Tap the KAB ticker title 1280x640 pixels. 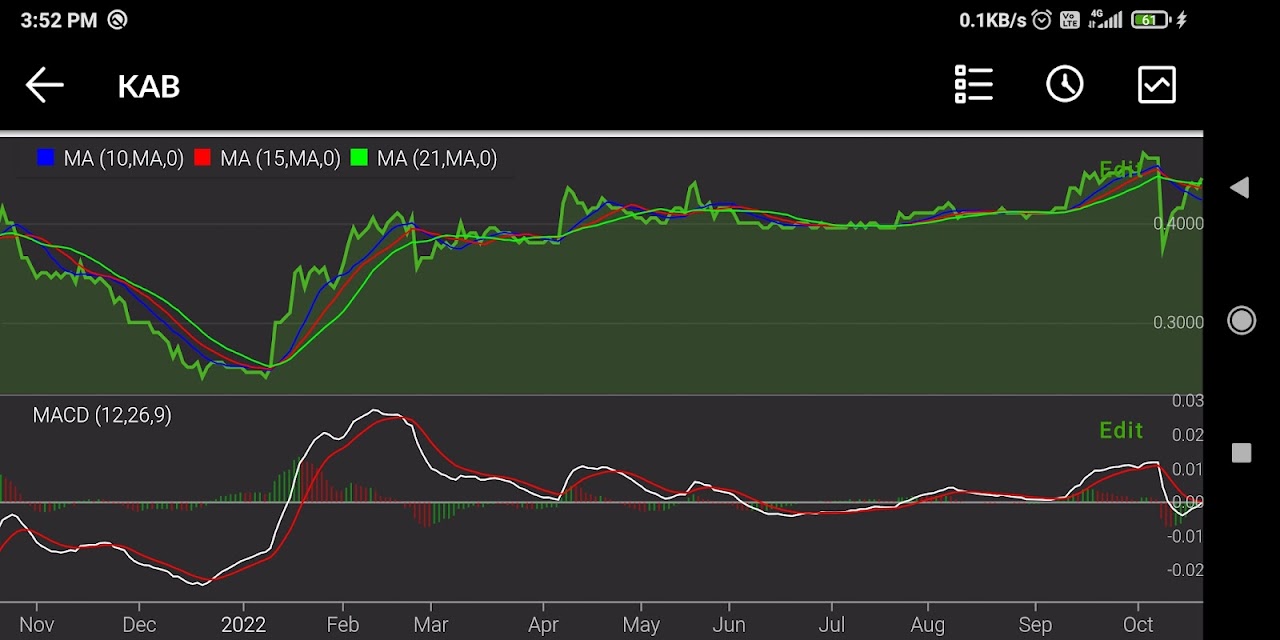[149, 86]
